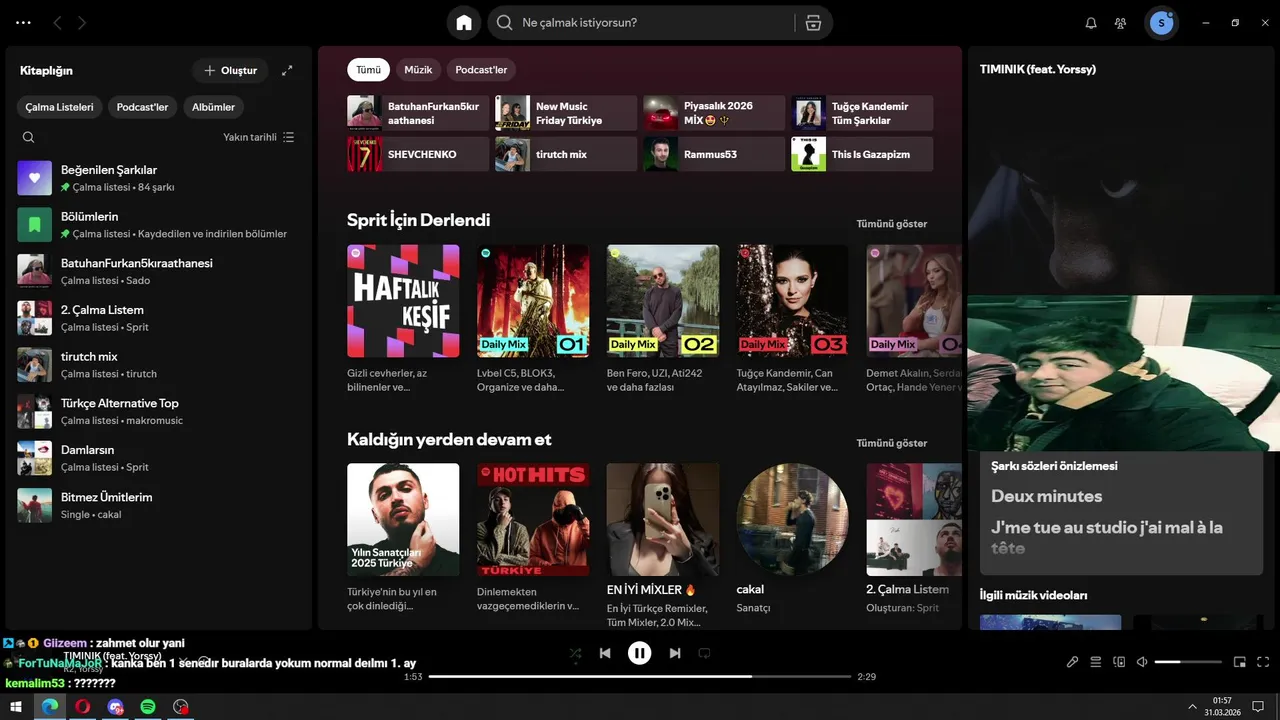This screenshot has width=1280, height=720.
Task: Open Türkçe Alternative Top playlist
Action: [160, 411]
